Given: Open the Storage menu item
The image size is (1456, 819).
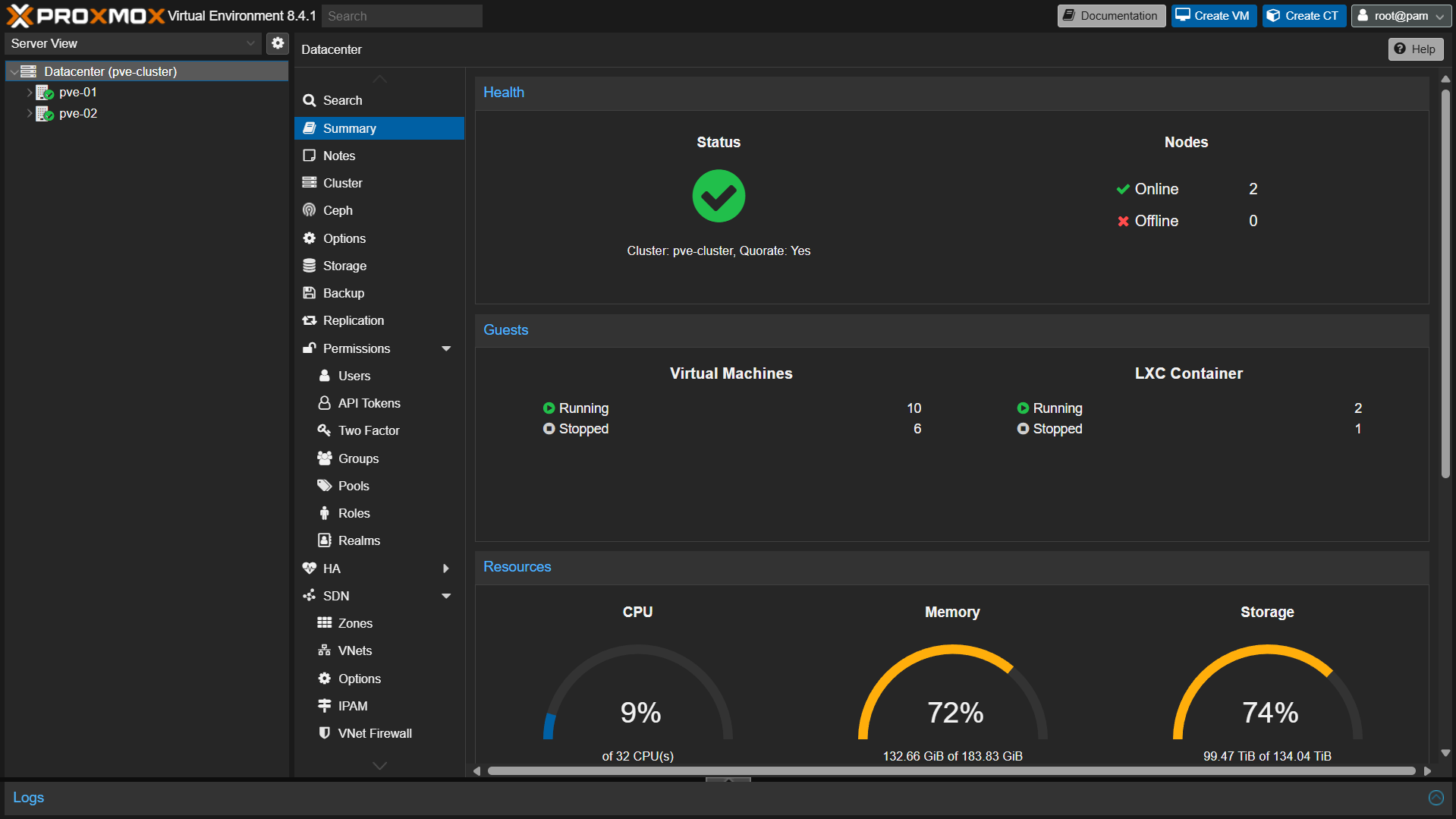Looking at the screenshot, I should 379,266.
